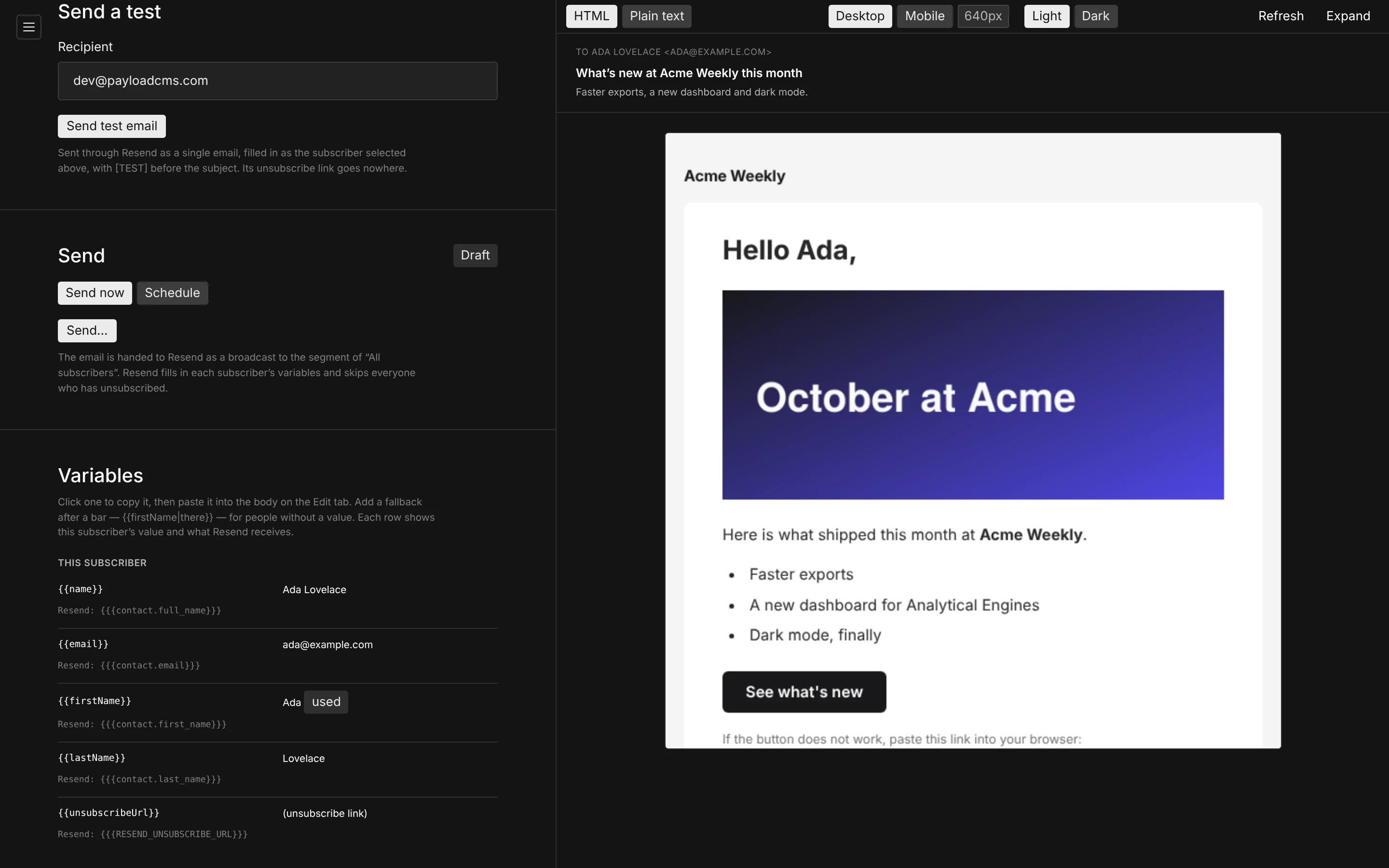The width and height of the screenshot is (1389, 868).
Task: Click the '(unsubscribe link)' value
Action: point(325,814)
